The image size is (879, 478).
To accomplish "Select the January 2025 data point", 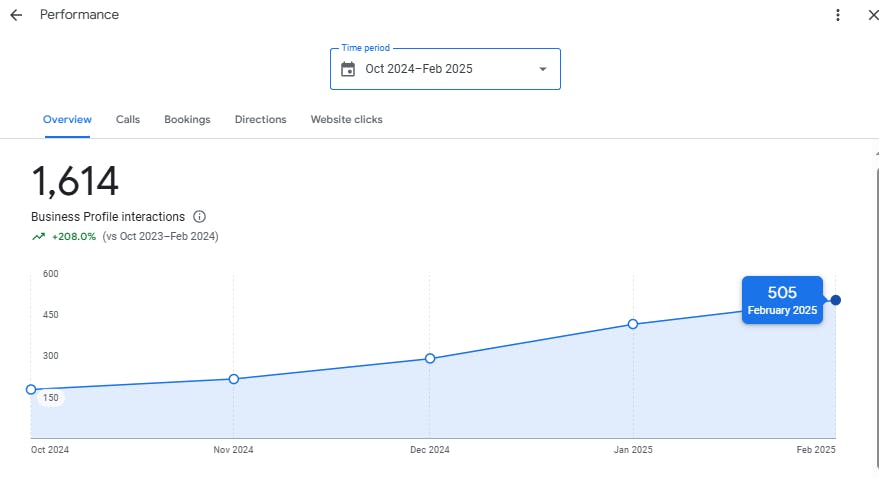I will (633, 324).
